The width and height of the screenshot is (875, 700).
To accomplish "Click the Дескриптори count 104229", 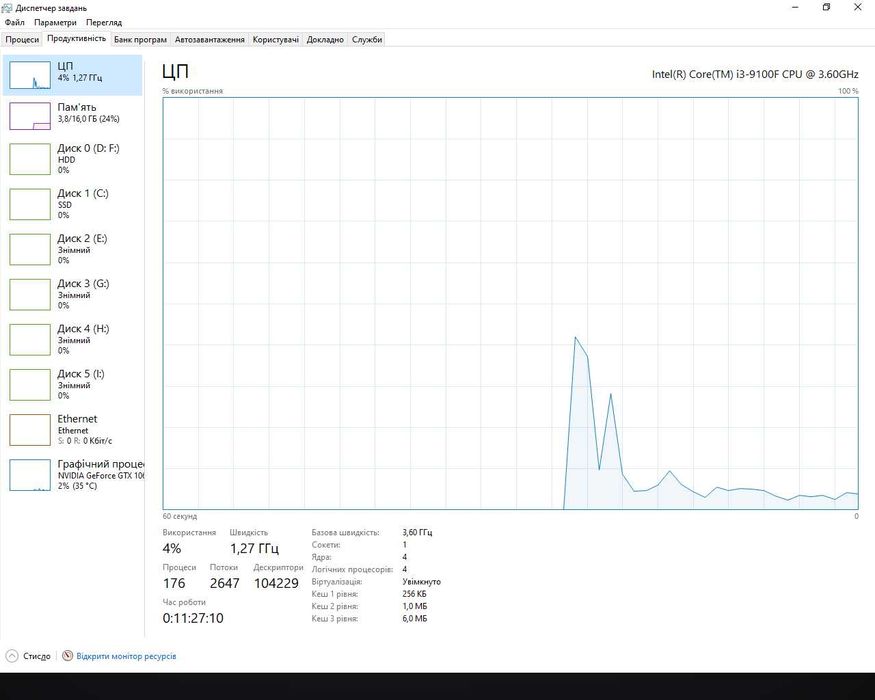I will 276,583.
